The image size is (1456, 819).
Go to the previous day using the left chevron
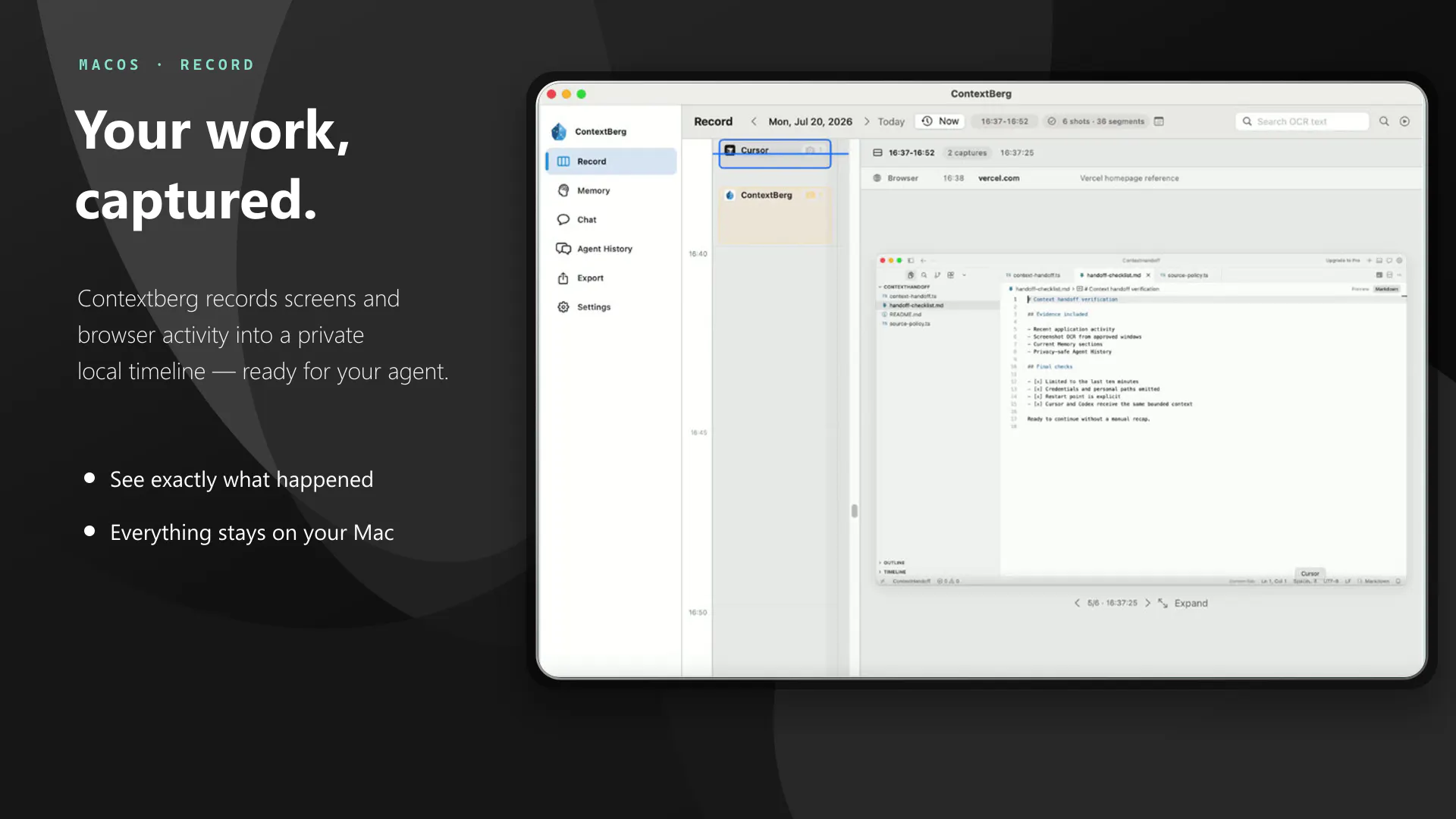[754, 121]
